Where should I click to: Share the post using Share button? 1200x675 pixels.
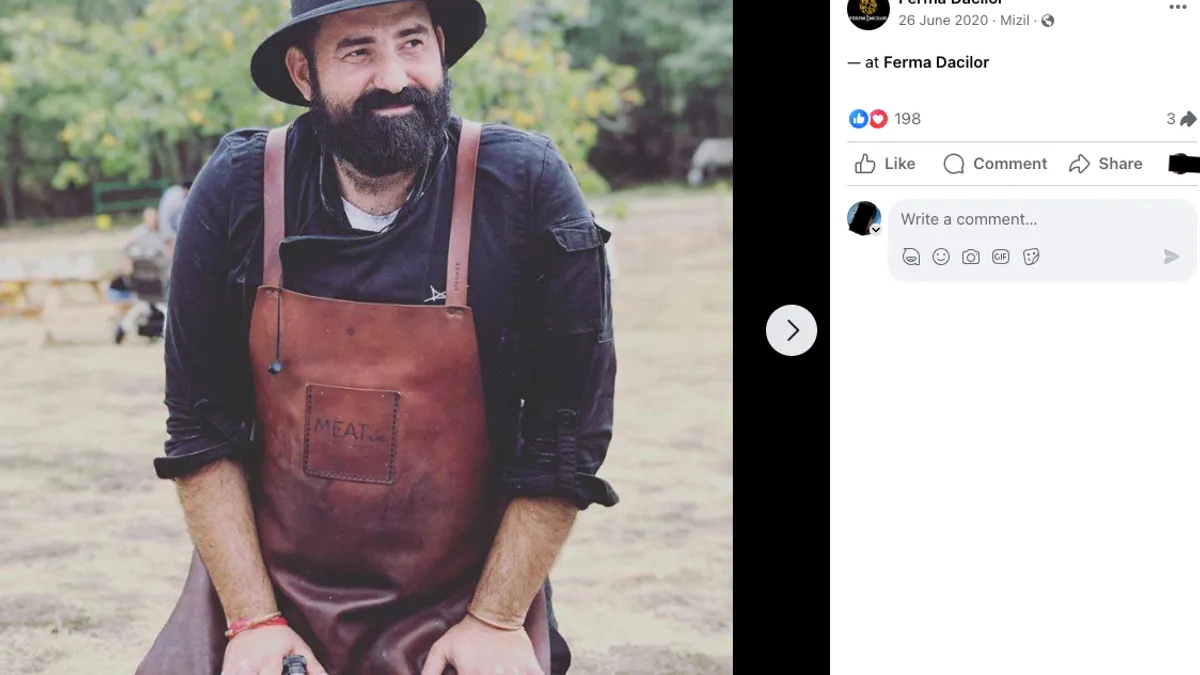pyautogui.click(x=1105, y=164)
